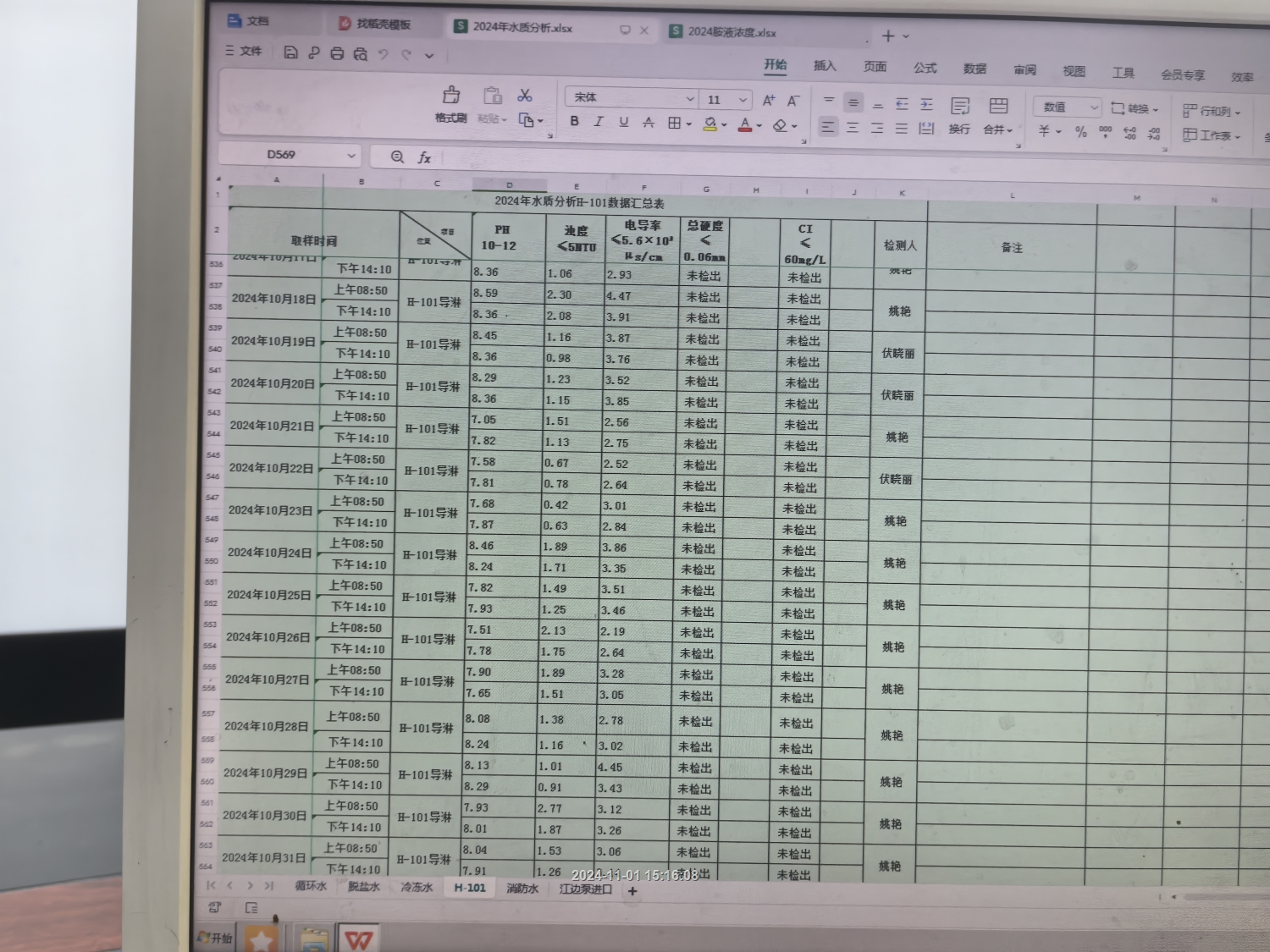1270x952 pixels.
Task: Toggle middle vertical alignment
Action: [853, 102]
